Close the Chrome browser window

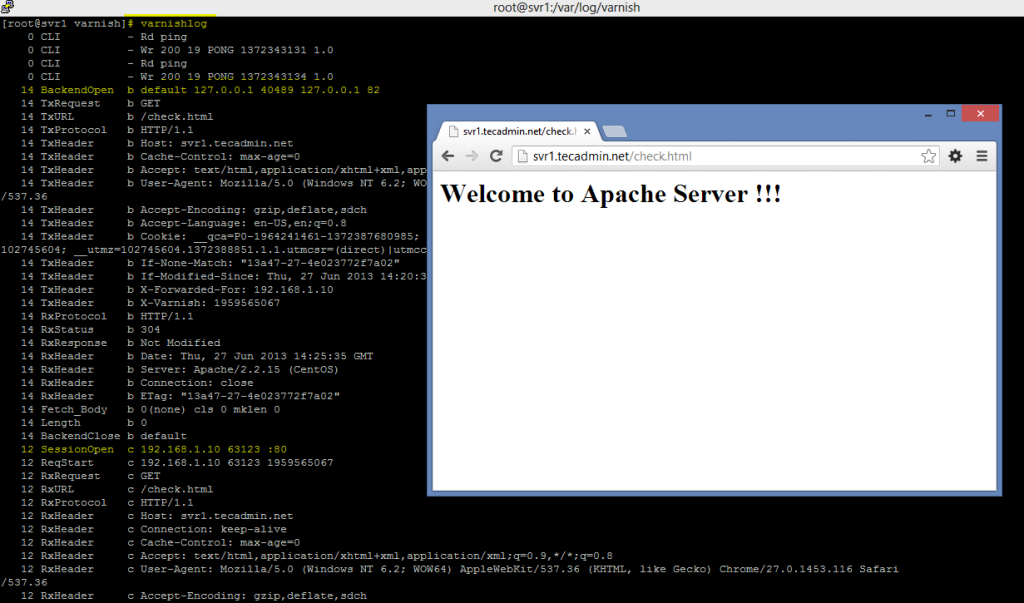pyautogui.click(x=981, y=113)
